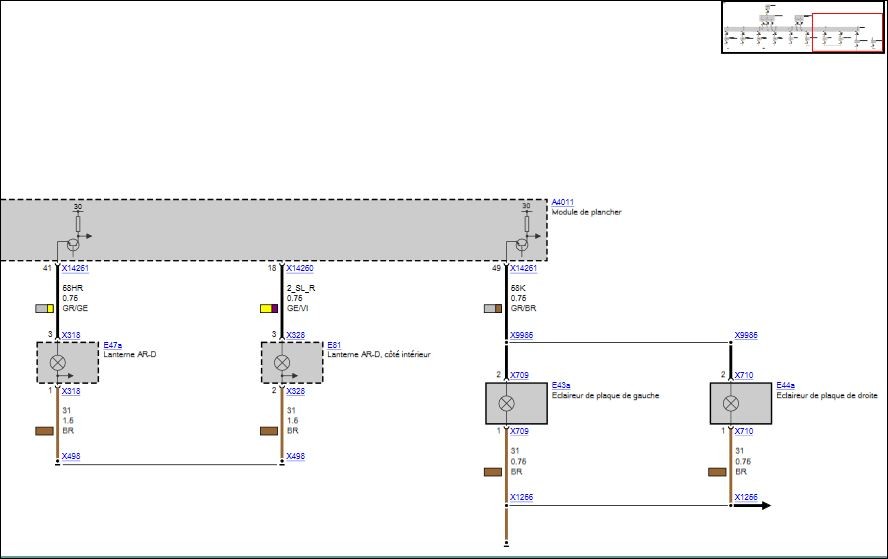This screenshot has width=888, height=559.
Task: Open the X709 link at pin 2
Action: coord(519,375)
